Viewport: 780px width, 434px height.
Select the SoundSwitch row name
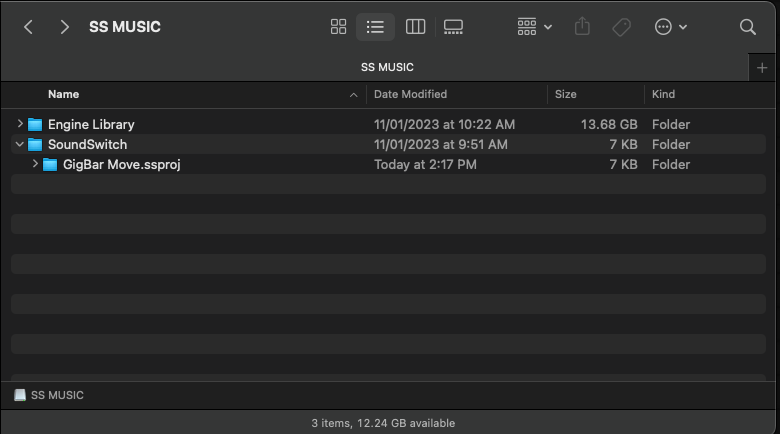point(88,144)
